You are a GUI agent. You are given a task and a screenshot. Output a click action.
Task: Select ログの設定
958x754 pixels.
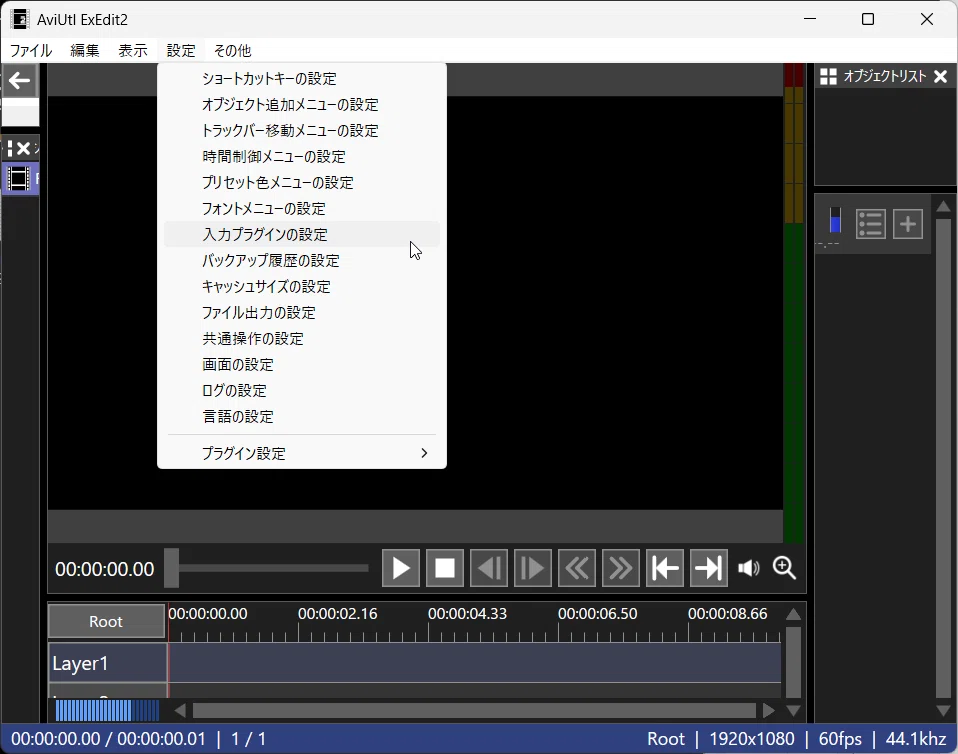click(x=302, y=390)
